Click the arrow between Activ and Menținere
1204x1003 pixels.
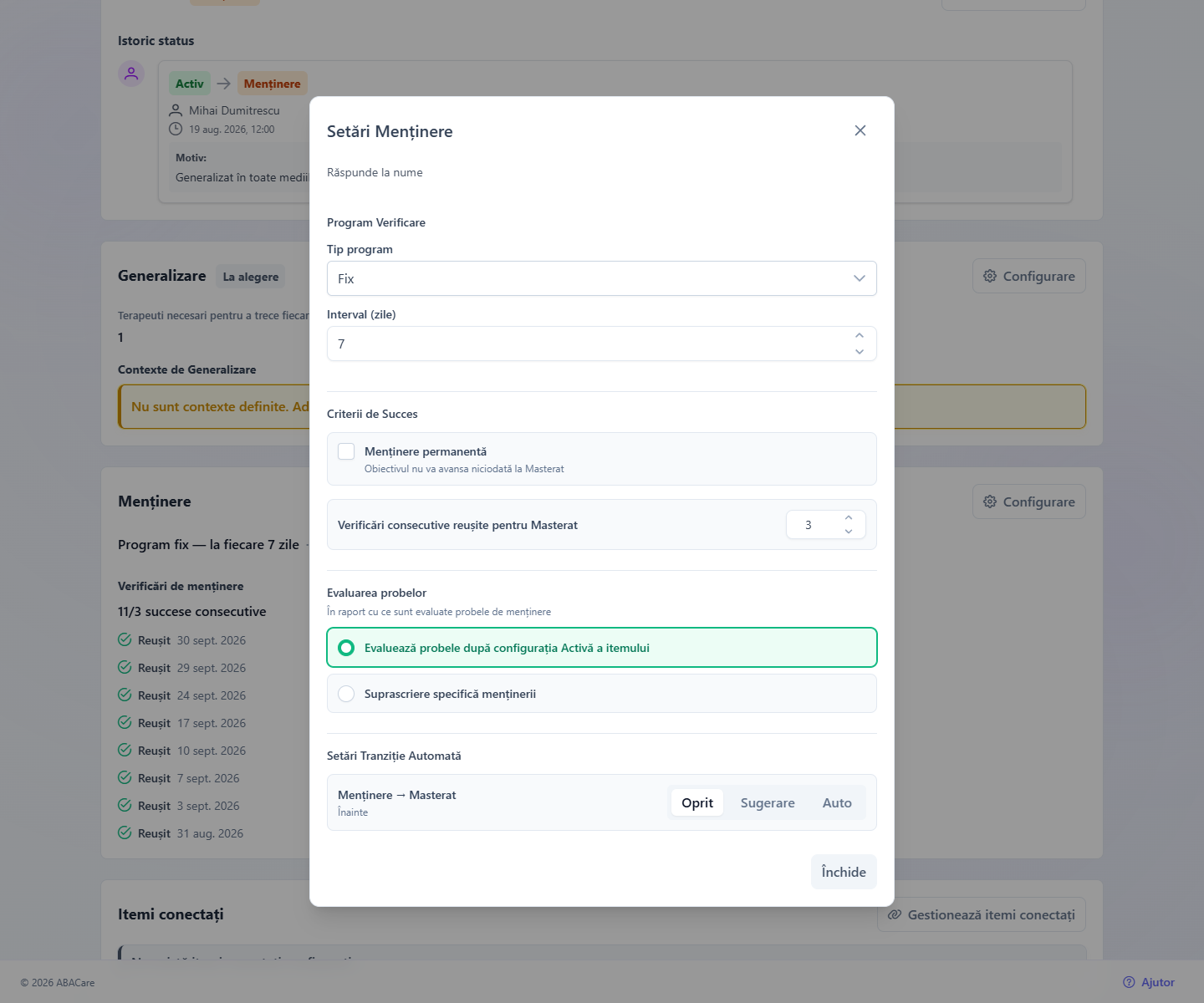click(224, 84)
